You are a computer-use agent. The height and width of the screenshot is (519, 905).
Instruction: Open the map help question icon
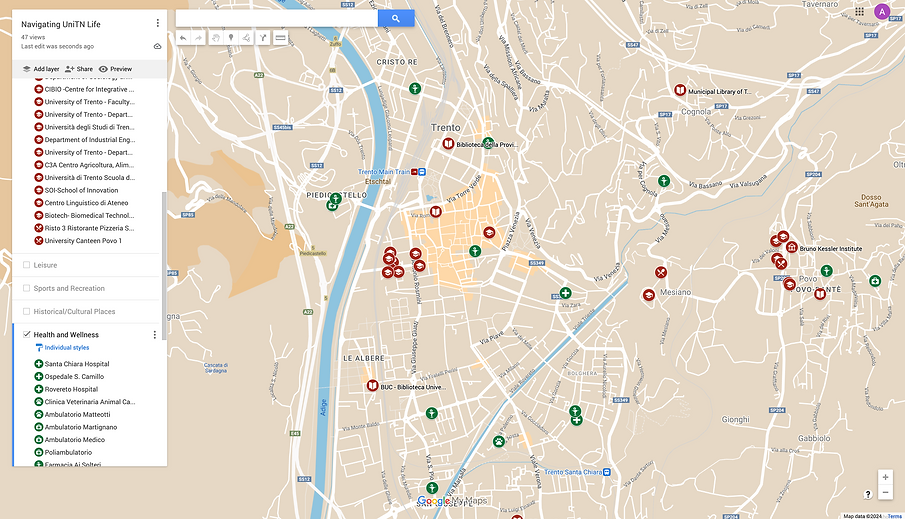[x=867, y=494]
